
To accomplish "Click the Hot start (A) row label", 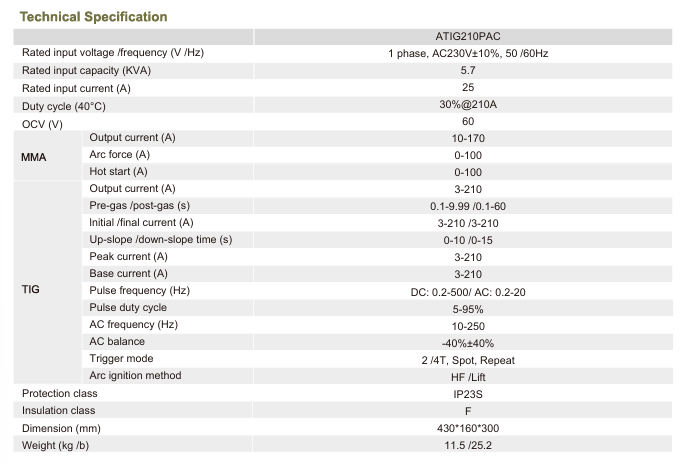I will tap(118, 172).
